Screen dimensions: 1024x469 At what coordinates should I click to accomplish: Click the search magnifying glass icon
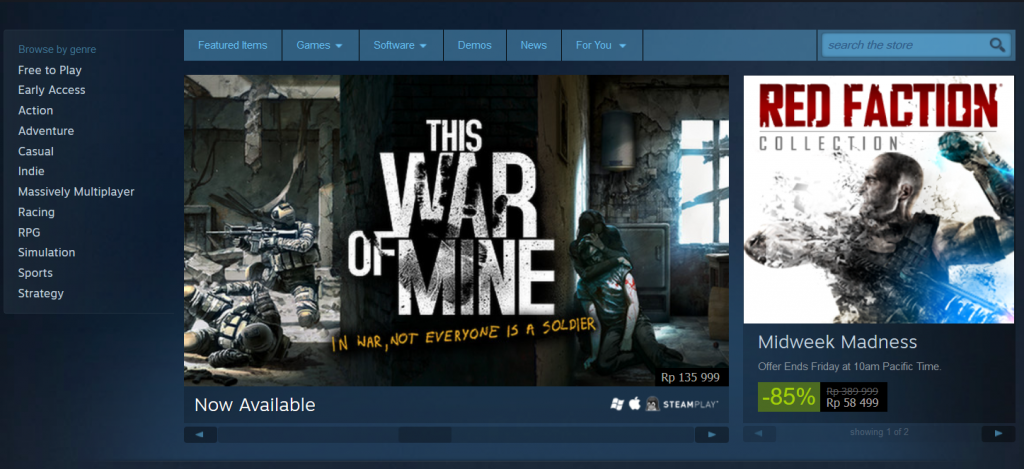click(997, 45)
